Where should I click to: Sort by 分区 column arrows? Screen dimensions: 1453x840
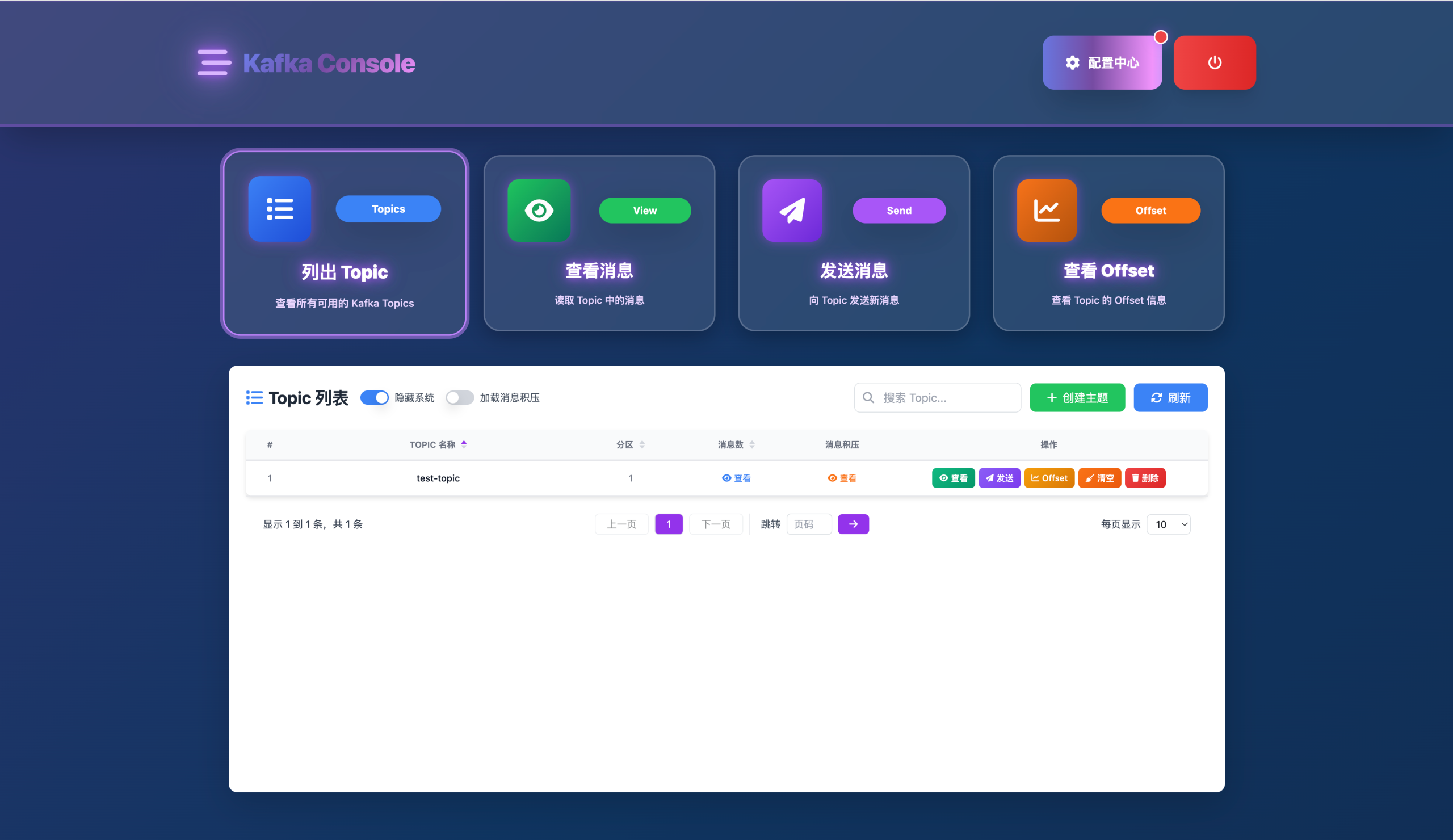pyautogui.click(x=642, y=444)
